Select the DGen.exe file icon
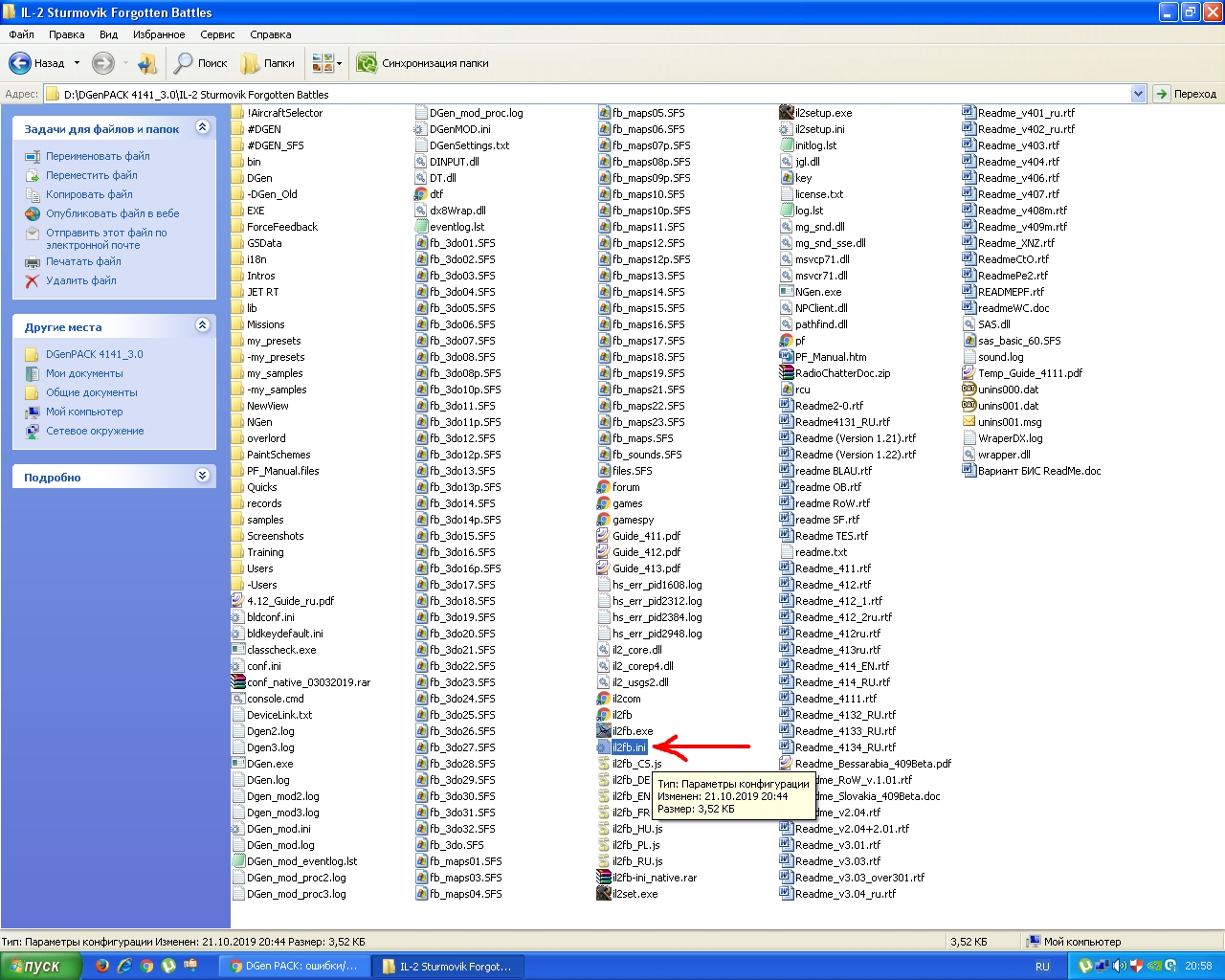The height and width of the screenshot is (980, 1225). 238,764
